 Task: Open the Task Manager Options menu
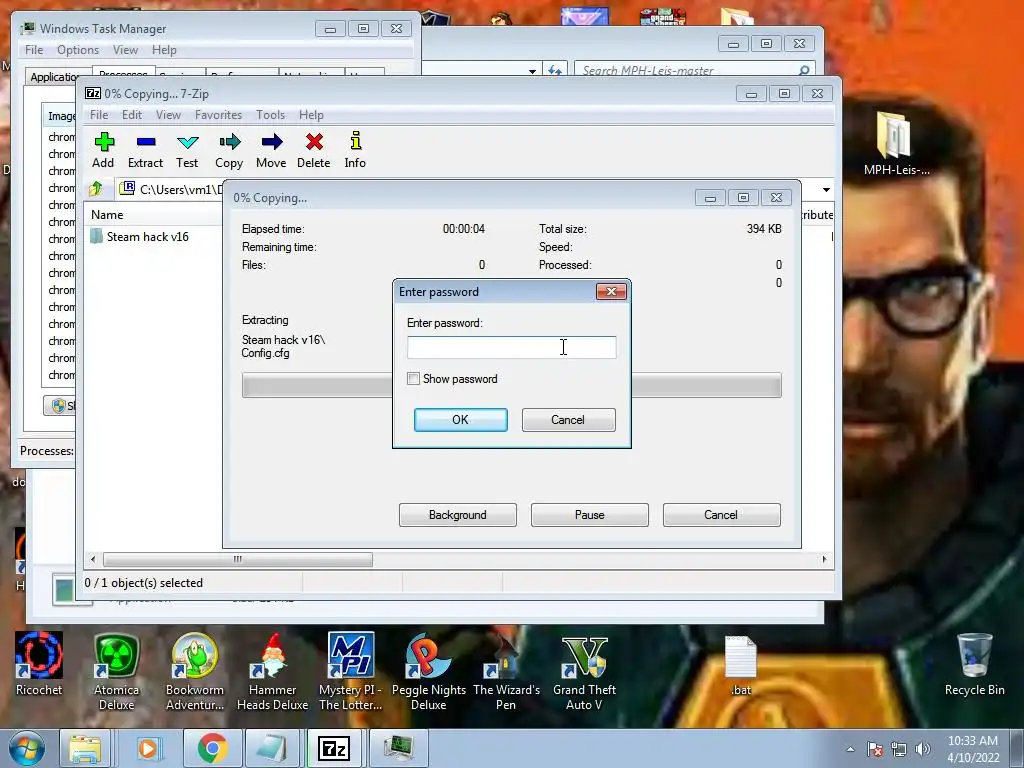pyautogui.click(x=78, y=50)
